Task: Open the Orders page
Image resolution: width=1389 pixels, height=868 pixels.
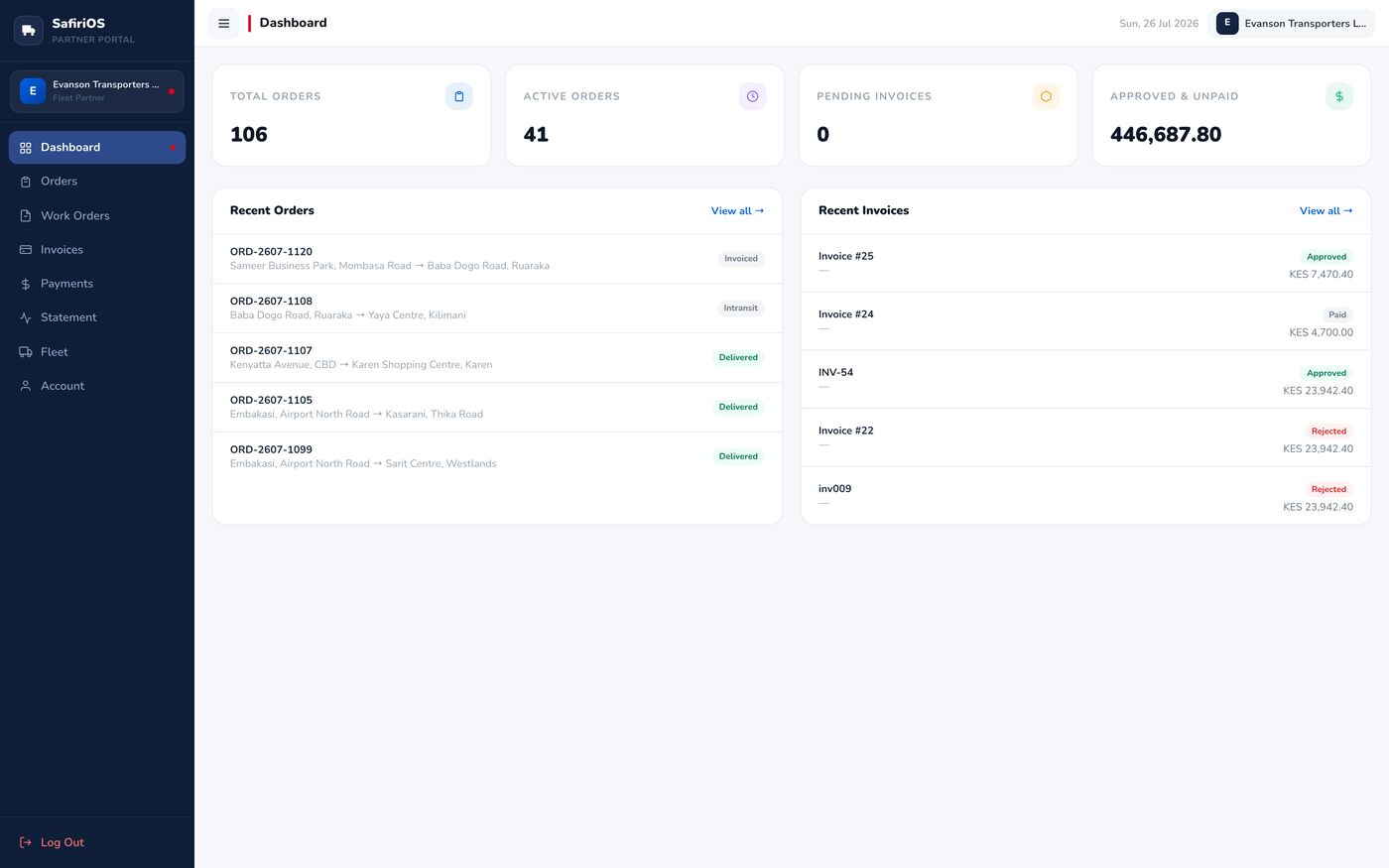Action: coord(97,182)
